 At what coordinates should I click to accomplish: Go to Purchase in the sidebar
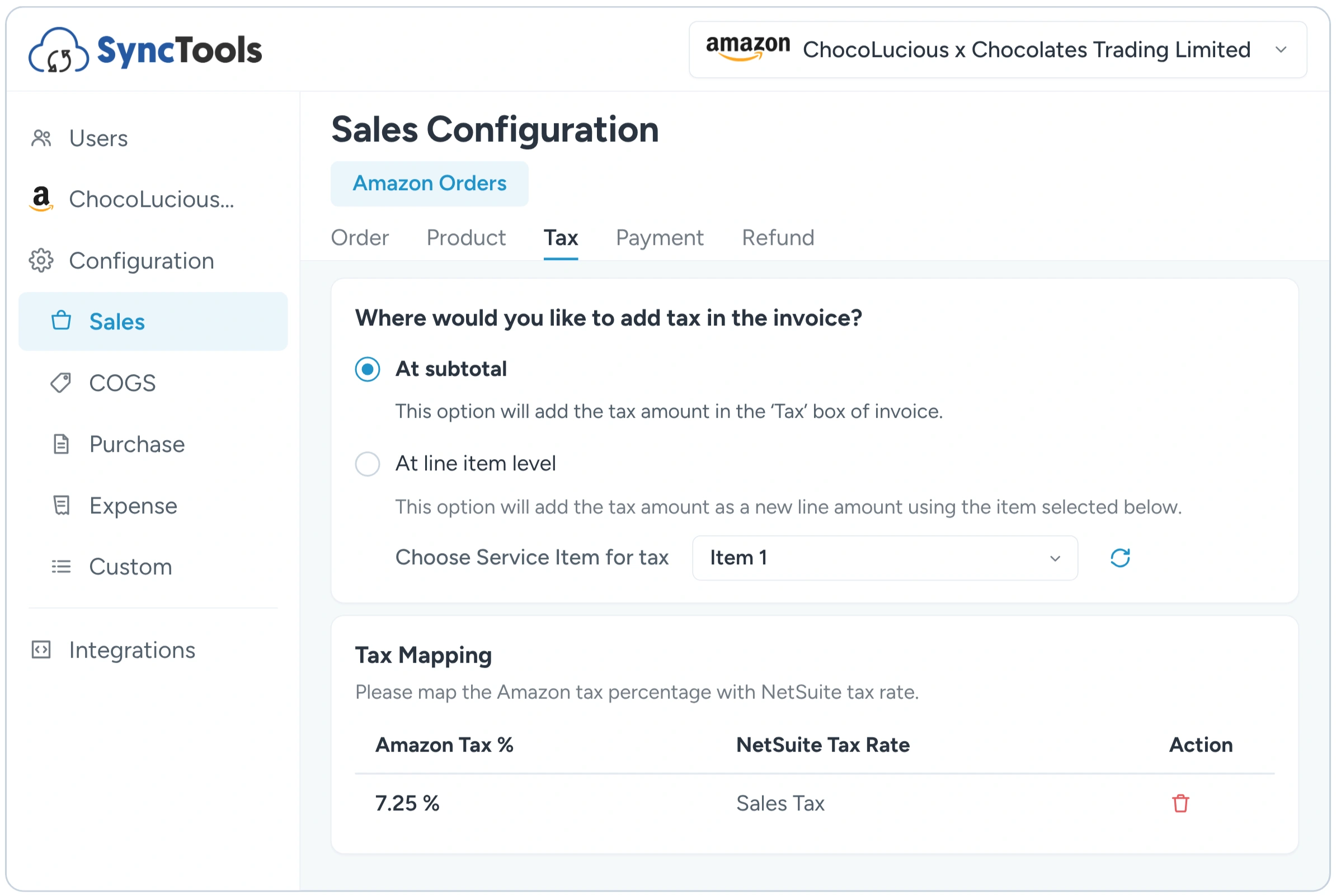click(x=137, y=444)
